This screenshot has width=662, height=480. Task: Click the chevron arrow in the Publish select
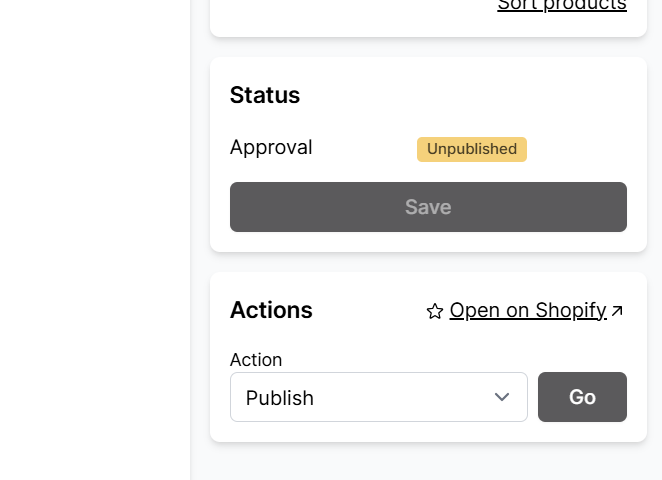[502, 397]
